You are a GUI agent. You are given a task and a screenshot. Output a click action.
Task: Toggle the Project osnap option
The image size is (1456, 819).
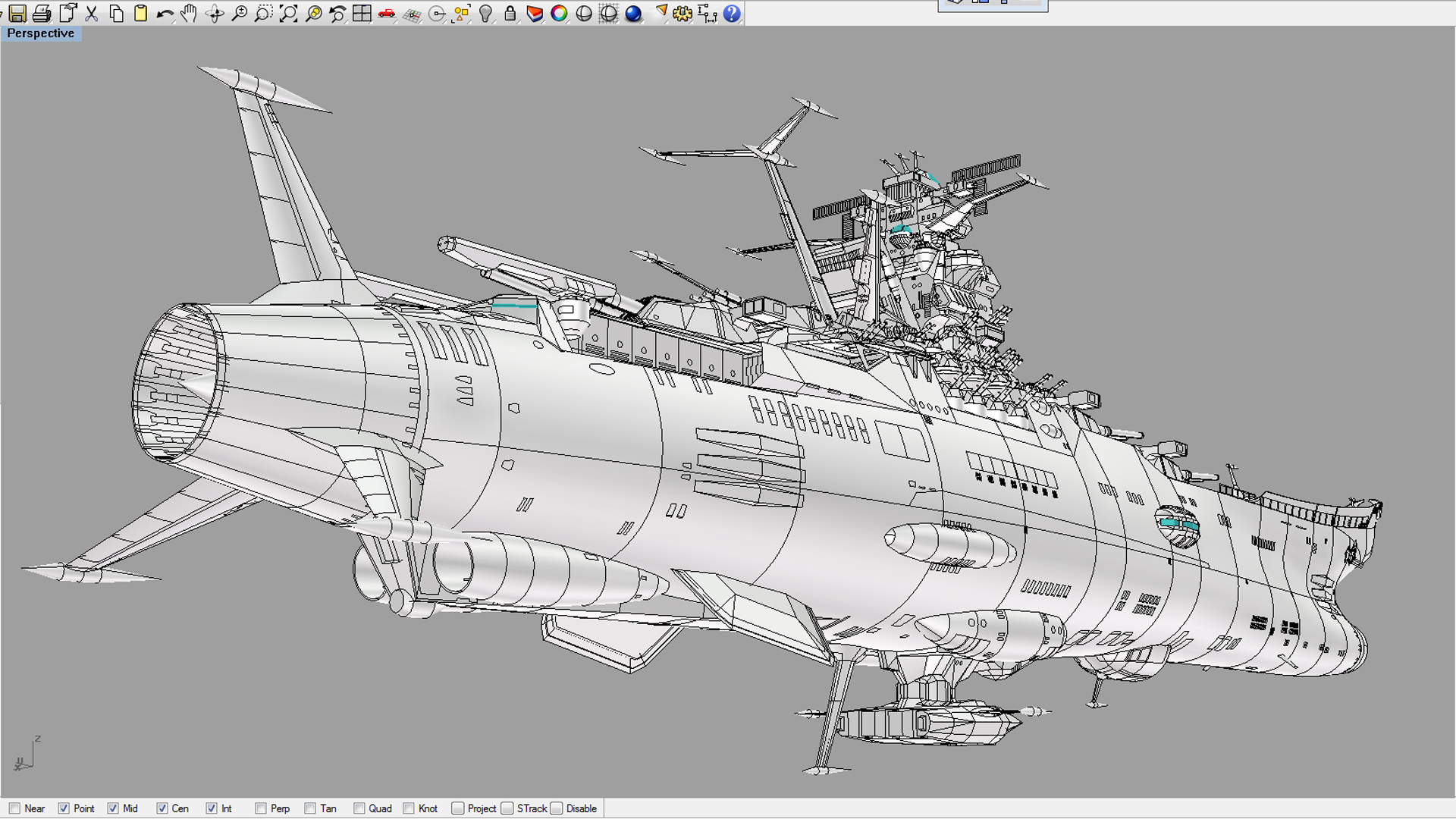coord(458,808)
